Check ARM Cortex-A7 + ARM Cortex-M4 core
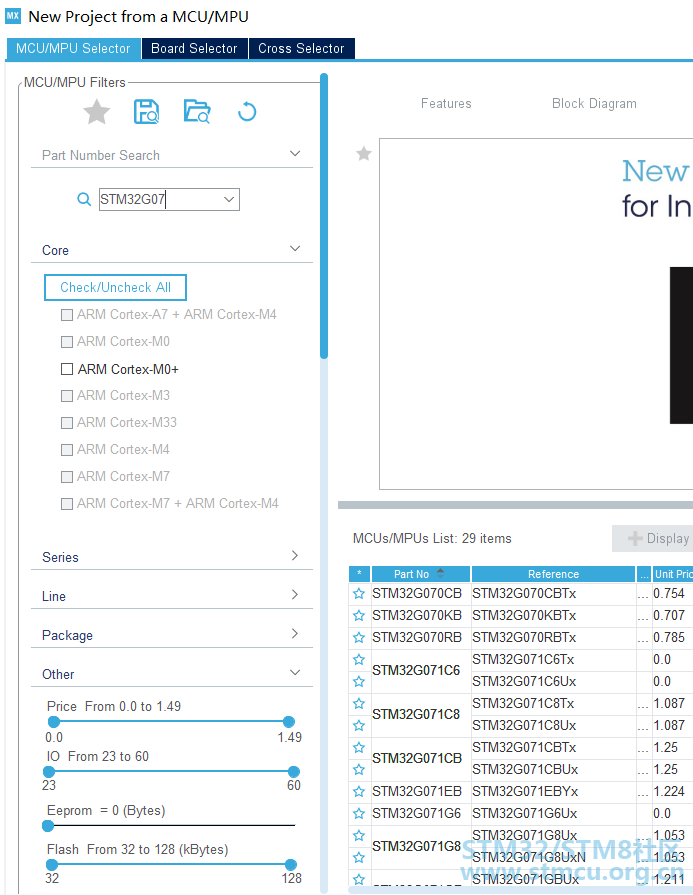The width and height of the screenshot is (693, 895). point(67,315)
